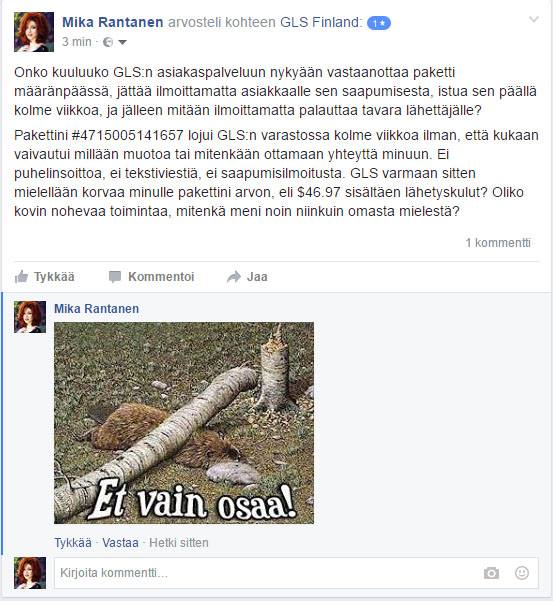The width and height of the screenshot is (553, 601).
Task: Click Tykkää under the comment
Action: pos(73,543)
